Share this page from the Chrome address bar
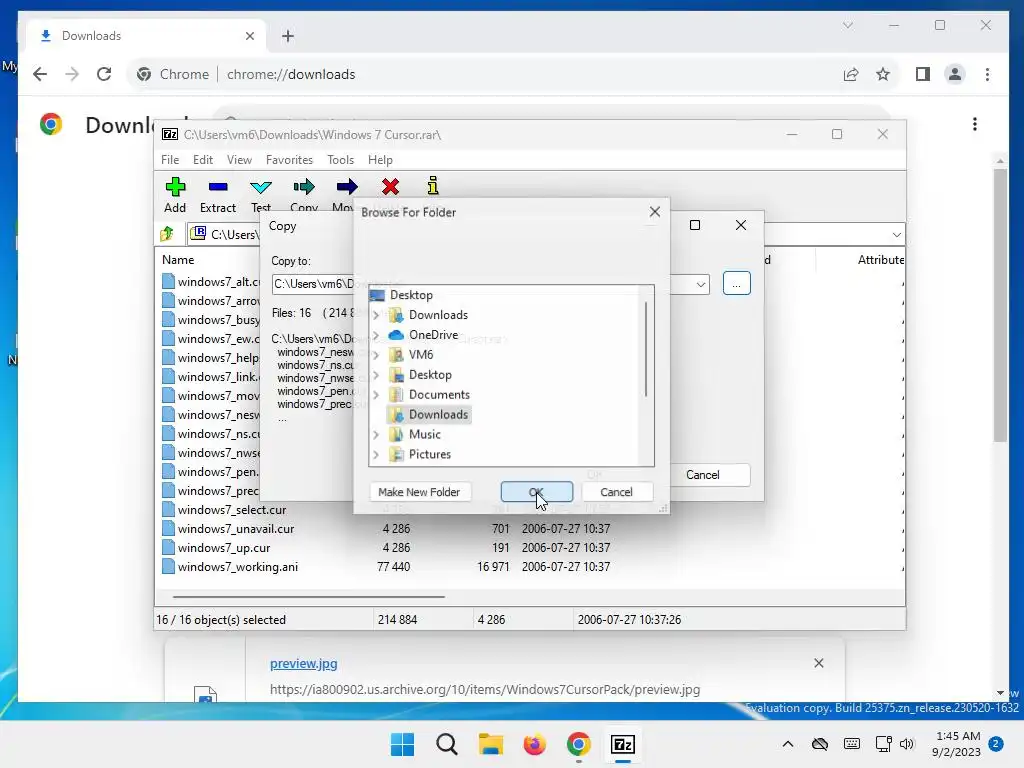This screenshot has height=768, width=1024. 850,74
